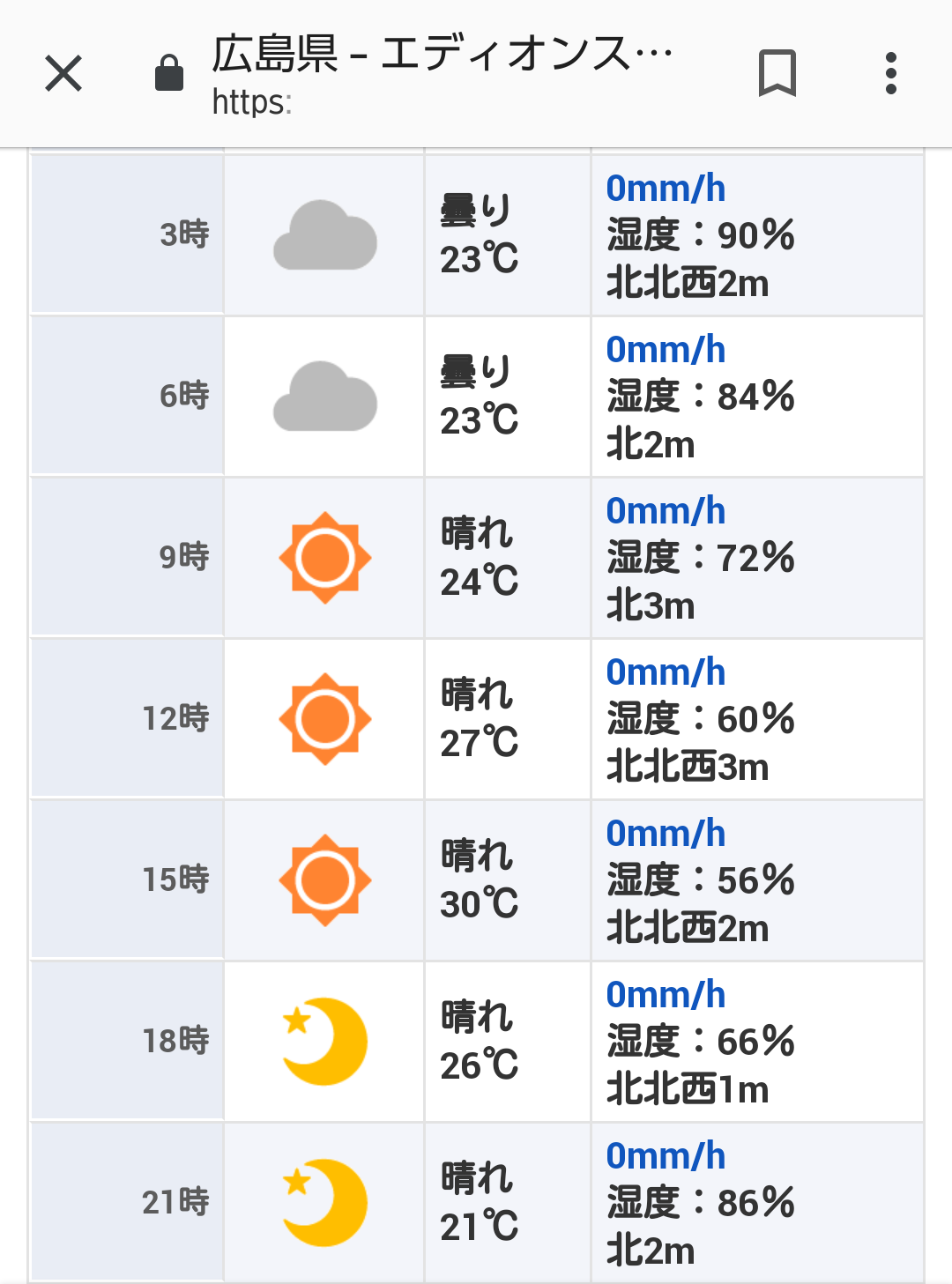Tap the moon icon for 18時
The image size is (952, 1284).
click(324, 1042)
